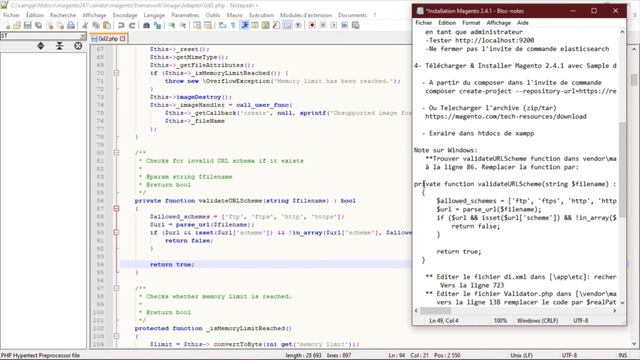Collapse the fold marker at line 103
The image size is (640, 360).
[x=116, y=336]
